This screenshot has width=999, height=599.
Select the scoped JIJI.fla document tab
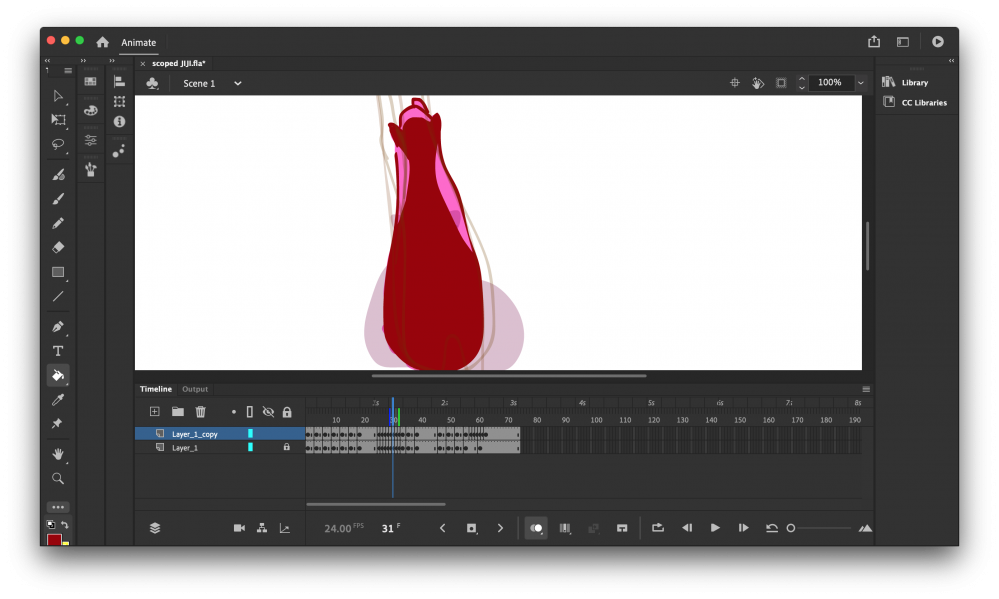pos(178,63)
